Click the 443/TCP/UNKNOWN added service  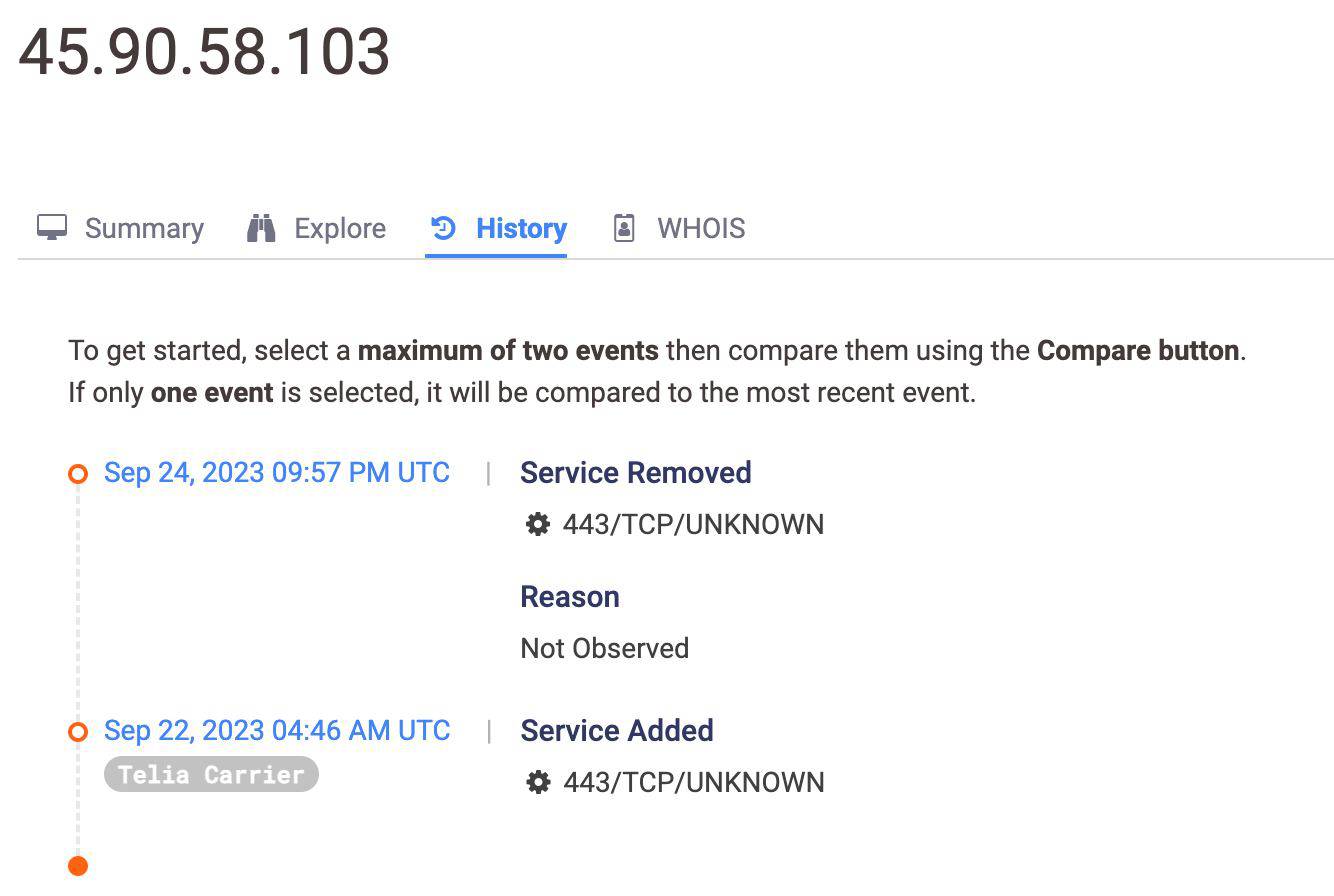pyautogui.click(x=694, y=783)
